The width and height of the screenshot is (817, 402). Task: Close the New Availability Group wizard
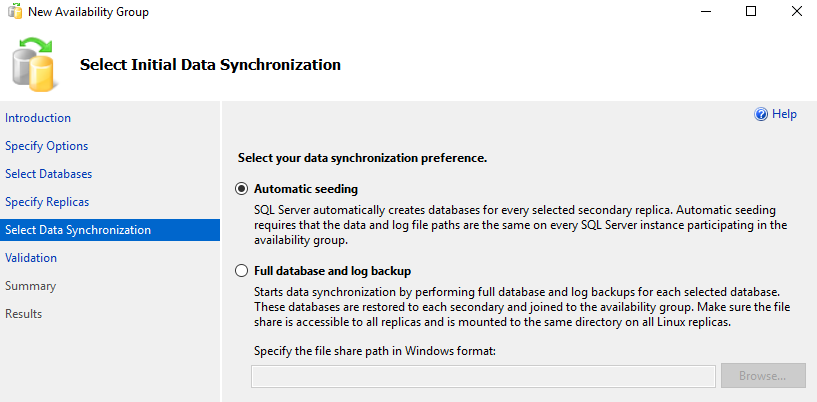pyautogui.click(x=797, y=12)
